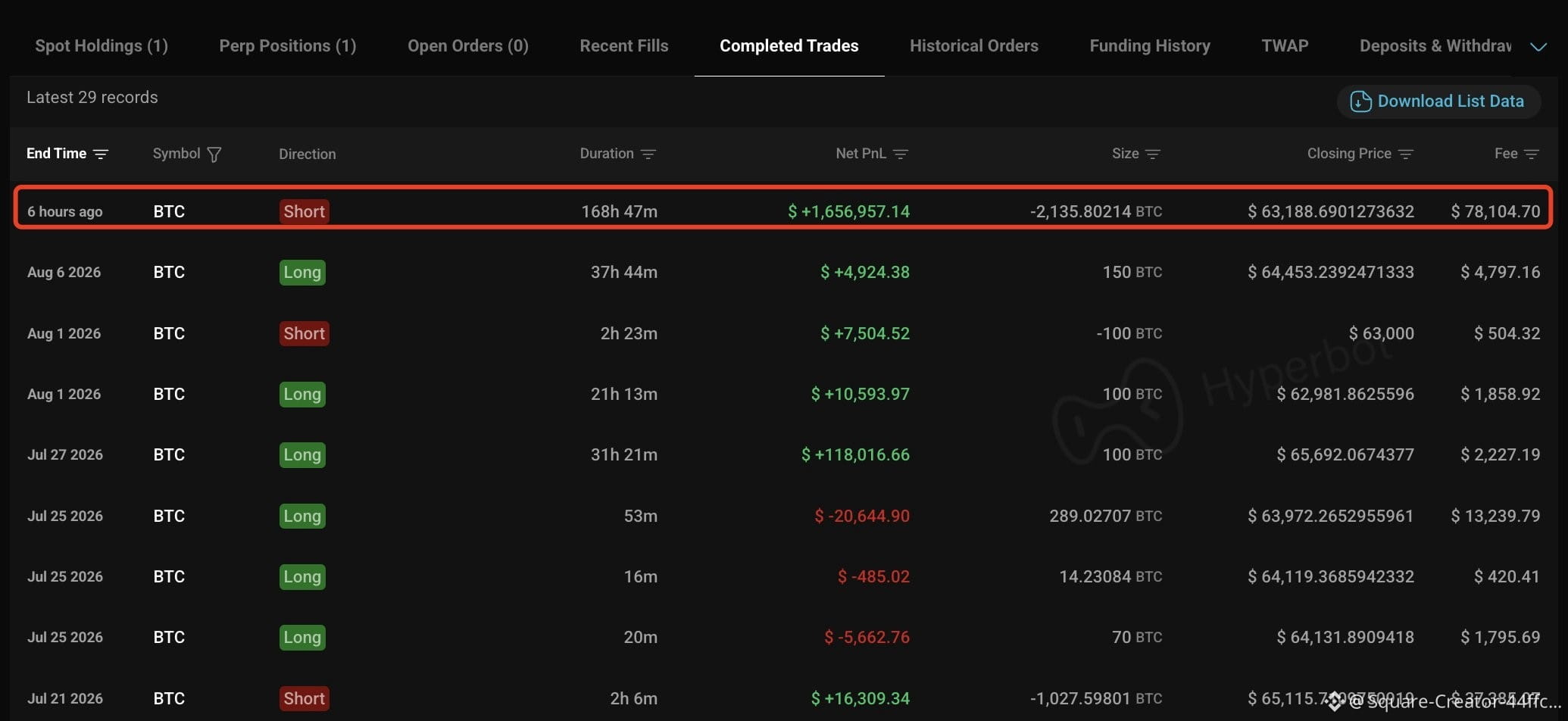Click the Direction column header

pyautogui.click(x=307, y=154)
